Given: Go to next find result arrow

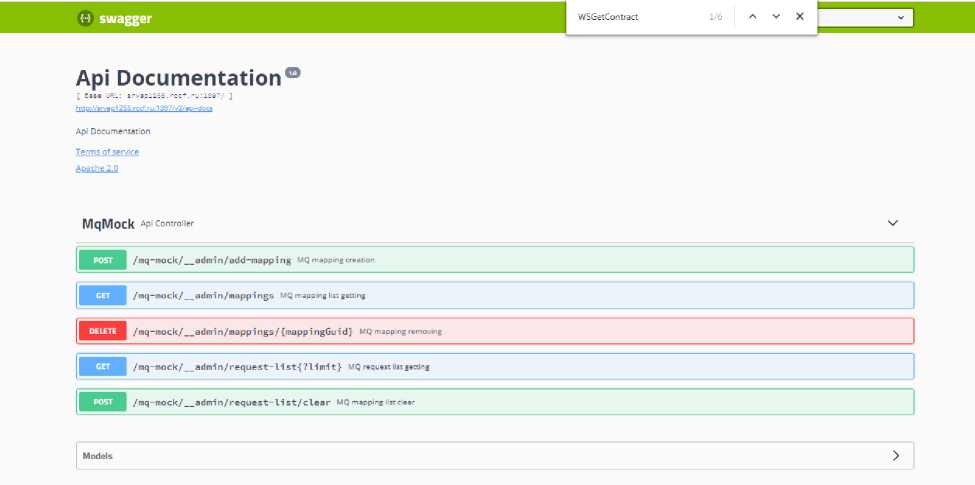Looking at the screenshot, I should point(776,17).
